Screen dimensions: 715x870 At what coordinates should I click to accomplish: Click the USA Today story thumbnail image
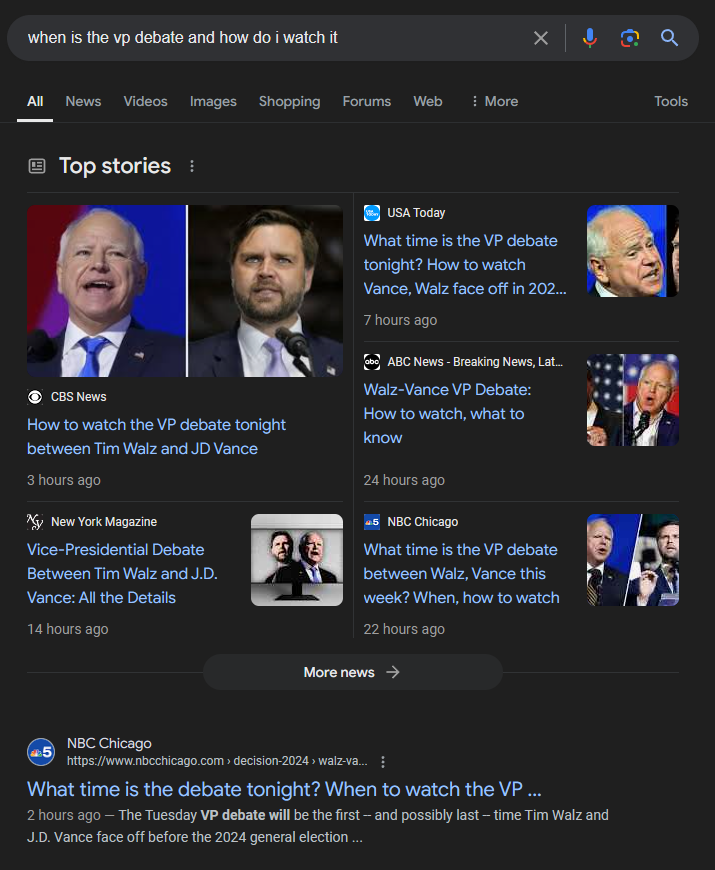[633, 251]
